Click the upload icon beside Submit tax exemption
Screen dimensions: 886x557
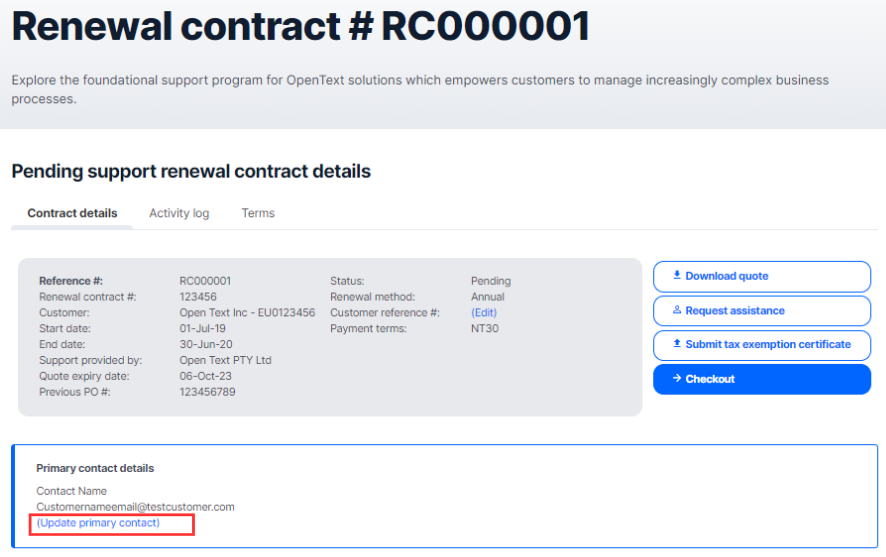coord(676,343)
